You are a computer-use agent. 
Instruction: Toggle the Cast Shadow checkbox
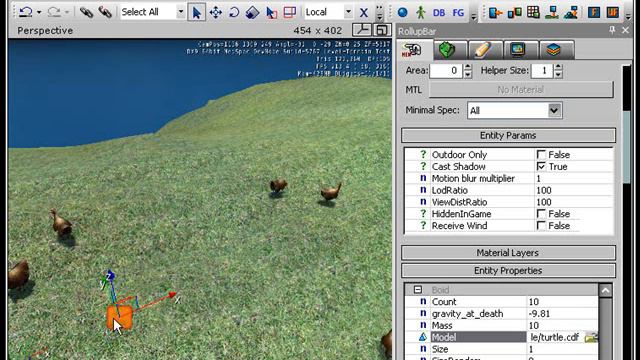click(541, 167)
